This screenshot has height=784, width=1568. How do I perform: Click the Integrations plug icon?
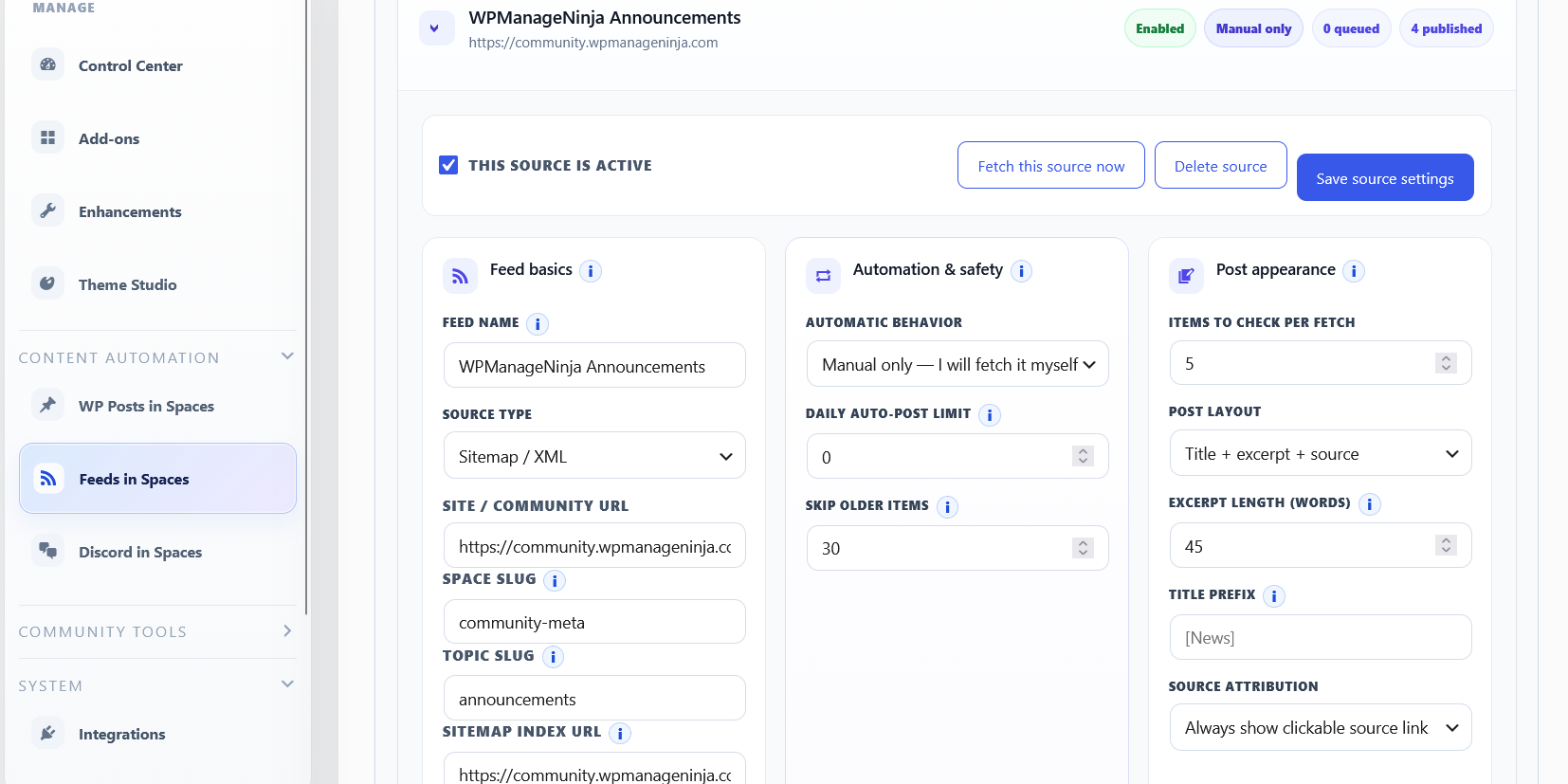47,733
